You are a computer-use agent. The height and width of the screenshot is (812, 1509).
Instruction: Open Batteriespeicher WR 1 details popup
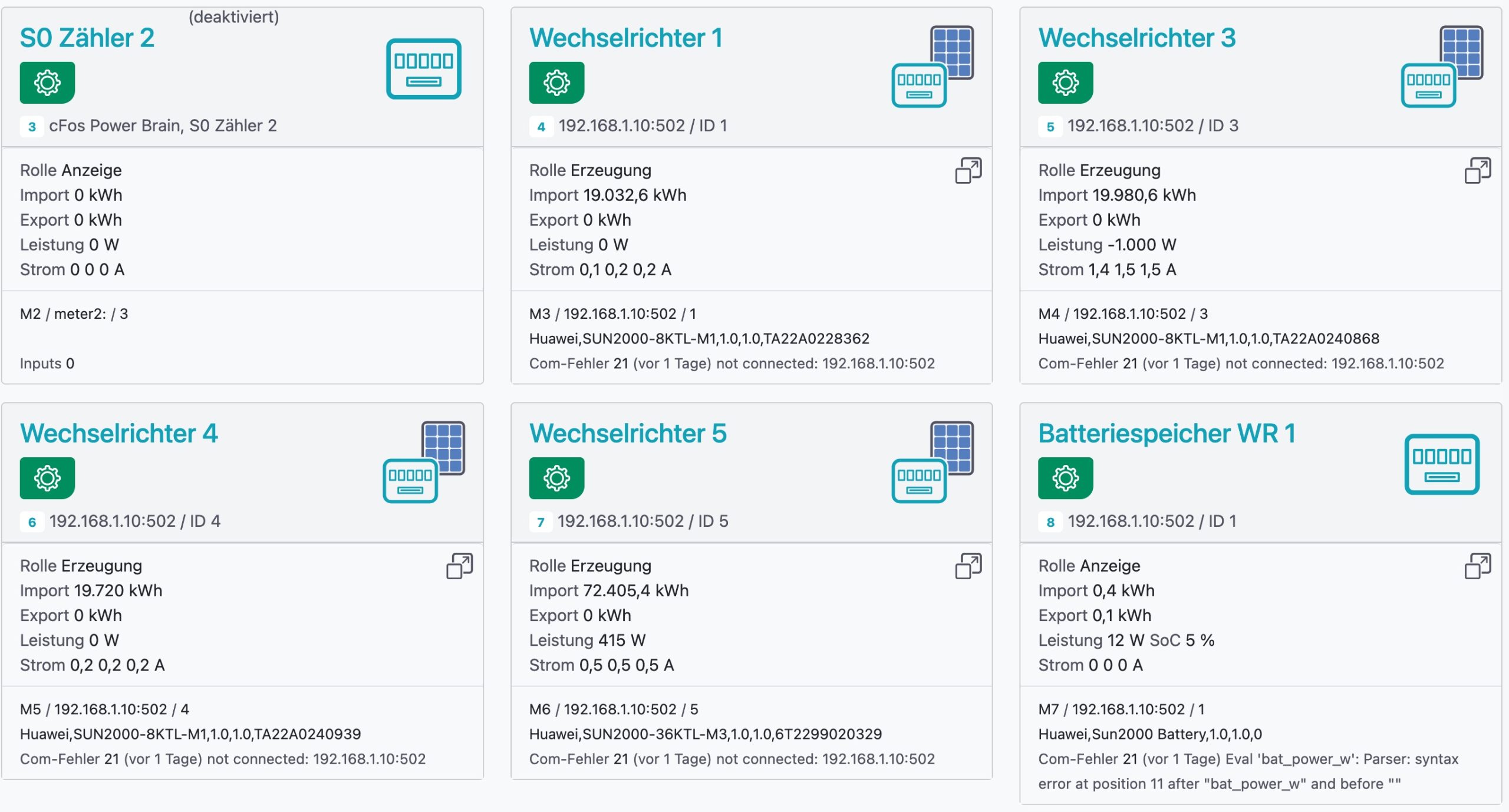1477,566
